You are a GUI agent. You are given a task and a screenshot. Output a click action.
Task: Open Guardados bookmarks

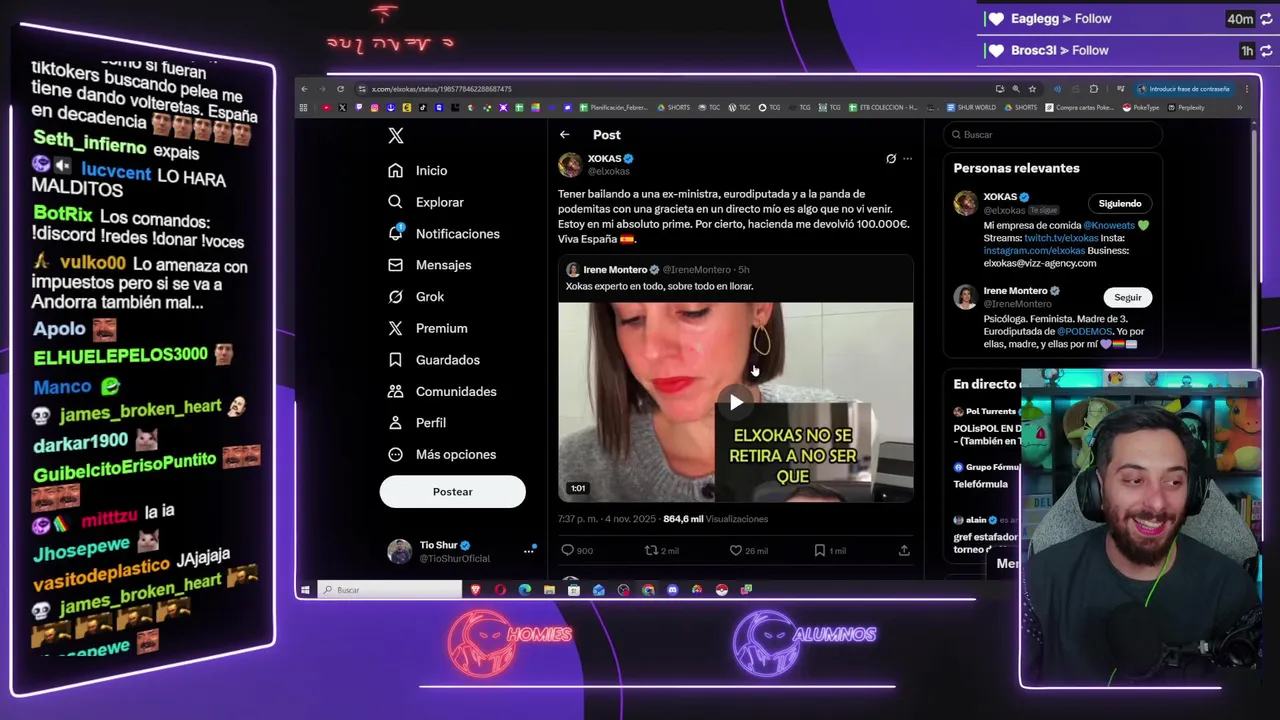434,360
